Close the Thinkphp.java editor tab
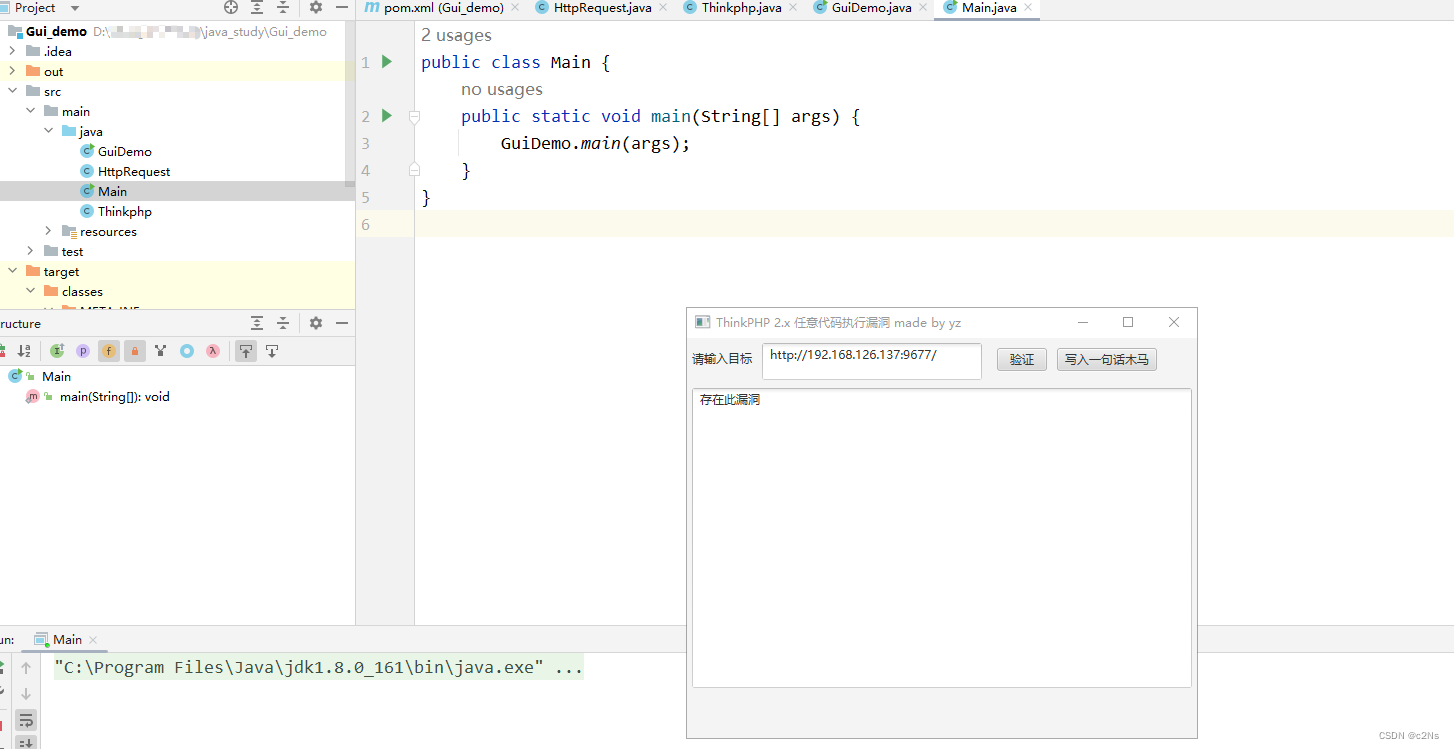The height and width of the screenshot is (749, 1454). click(x=793, y=8)
